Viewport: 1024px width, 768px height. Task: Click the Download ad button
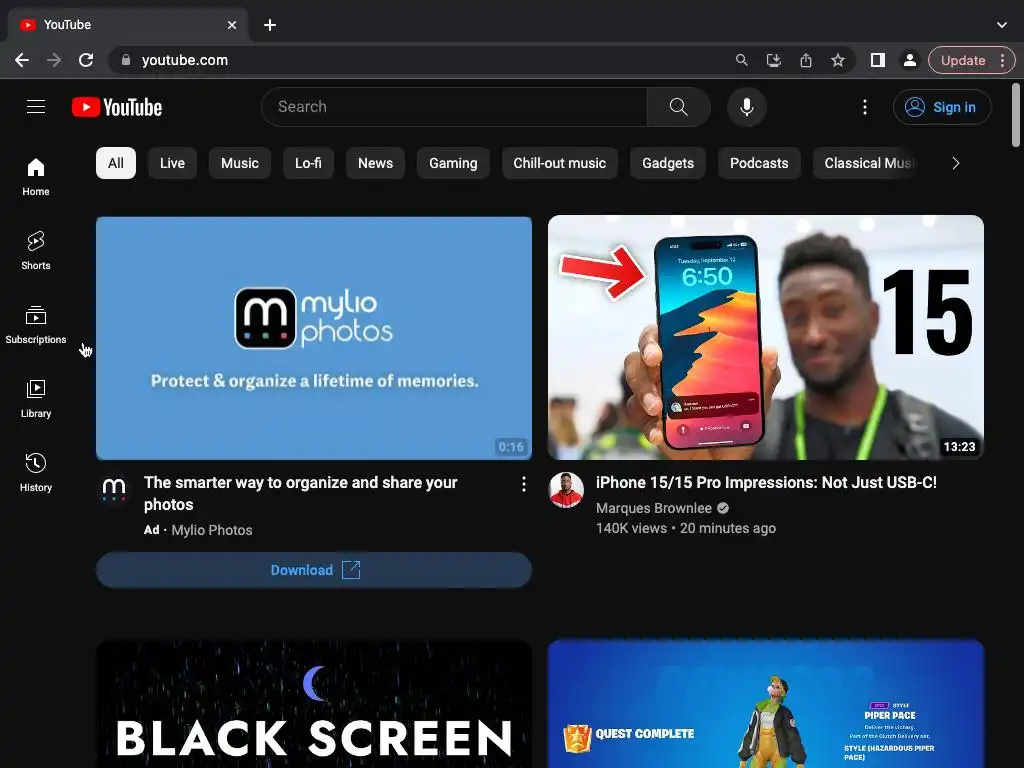click(x=313, y=570)
